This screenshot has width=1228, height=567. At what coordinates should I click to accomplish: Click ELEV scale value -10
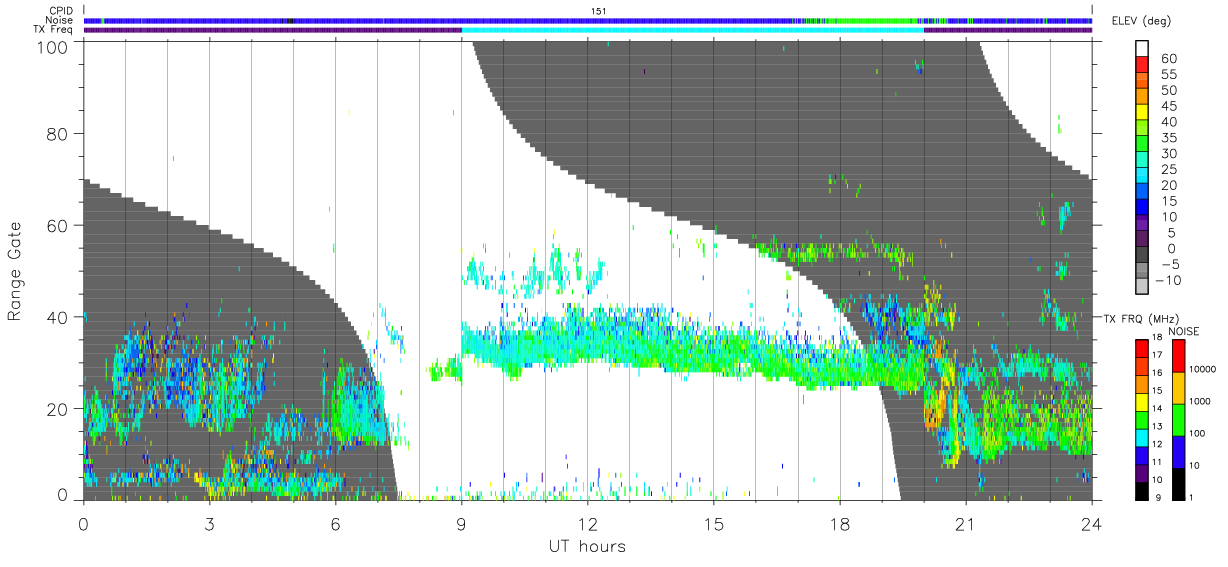tap(1166, 280)
